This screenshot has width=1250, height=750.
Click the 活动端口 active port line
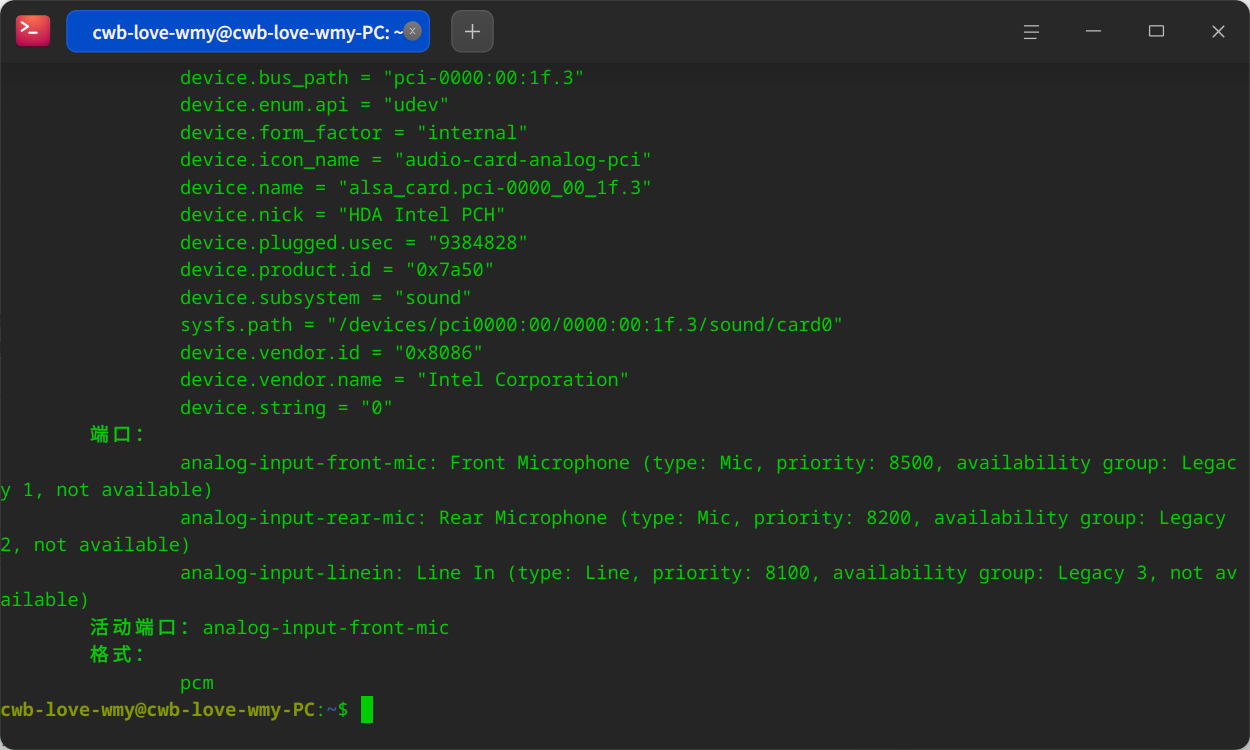(270, 628)
